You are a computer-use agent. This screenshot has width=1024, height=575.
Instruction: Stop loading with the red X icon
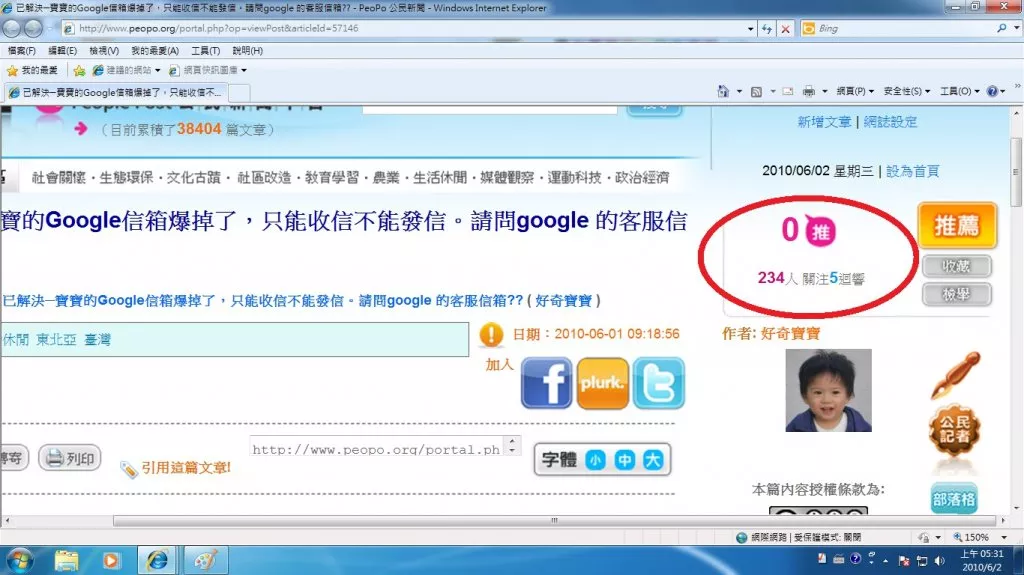(785, 29)
